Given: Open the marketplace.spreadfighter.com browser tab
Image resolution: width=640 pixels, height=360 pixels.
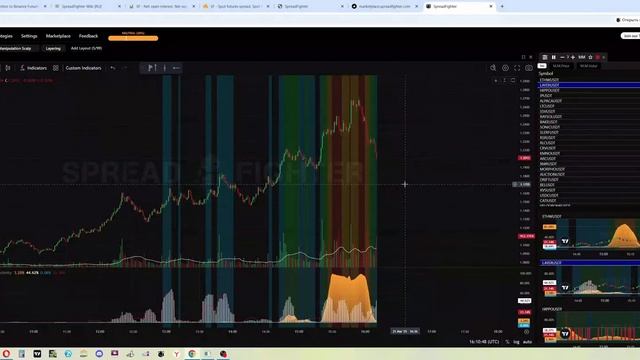Looking at the screenshot, I should click(384, 7).
